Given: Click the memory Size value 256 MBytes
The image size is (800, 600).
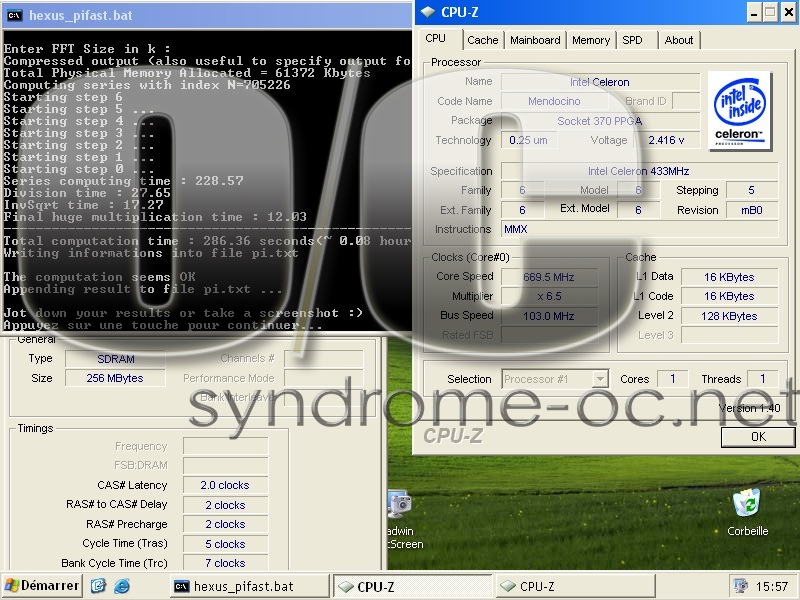Looking at the screenshot, I should pyautogui.click(x=115, y=378).
